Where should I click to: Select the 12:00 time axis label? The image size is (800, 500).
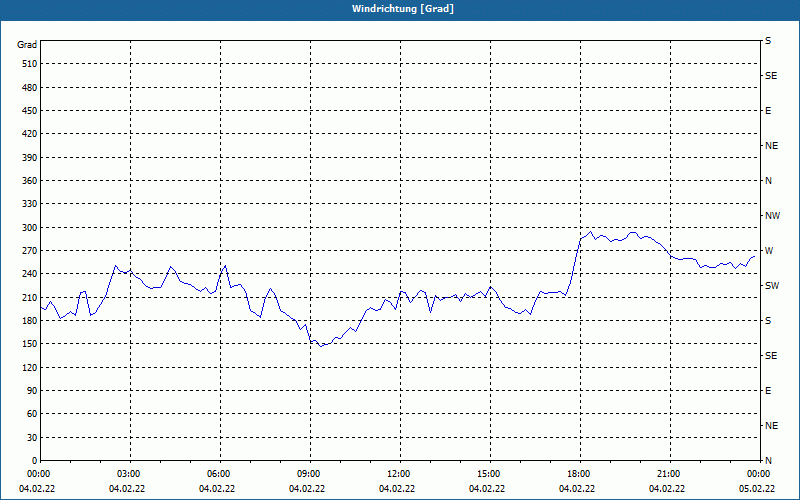(397, 474)
